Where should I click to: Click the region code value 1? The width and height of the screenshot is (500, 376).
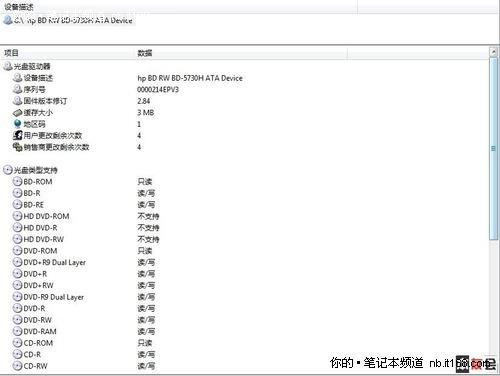pos(139,124)
